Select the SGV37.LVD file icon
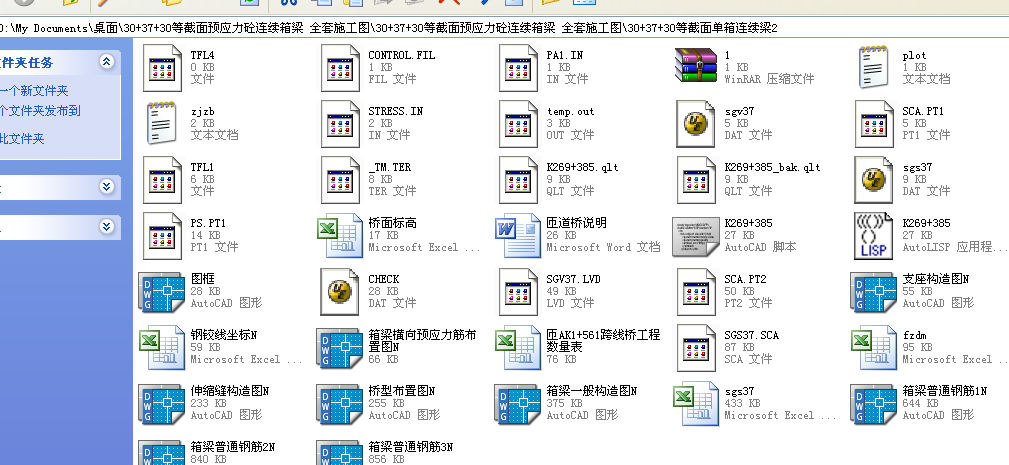 519,292
